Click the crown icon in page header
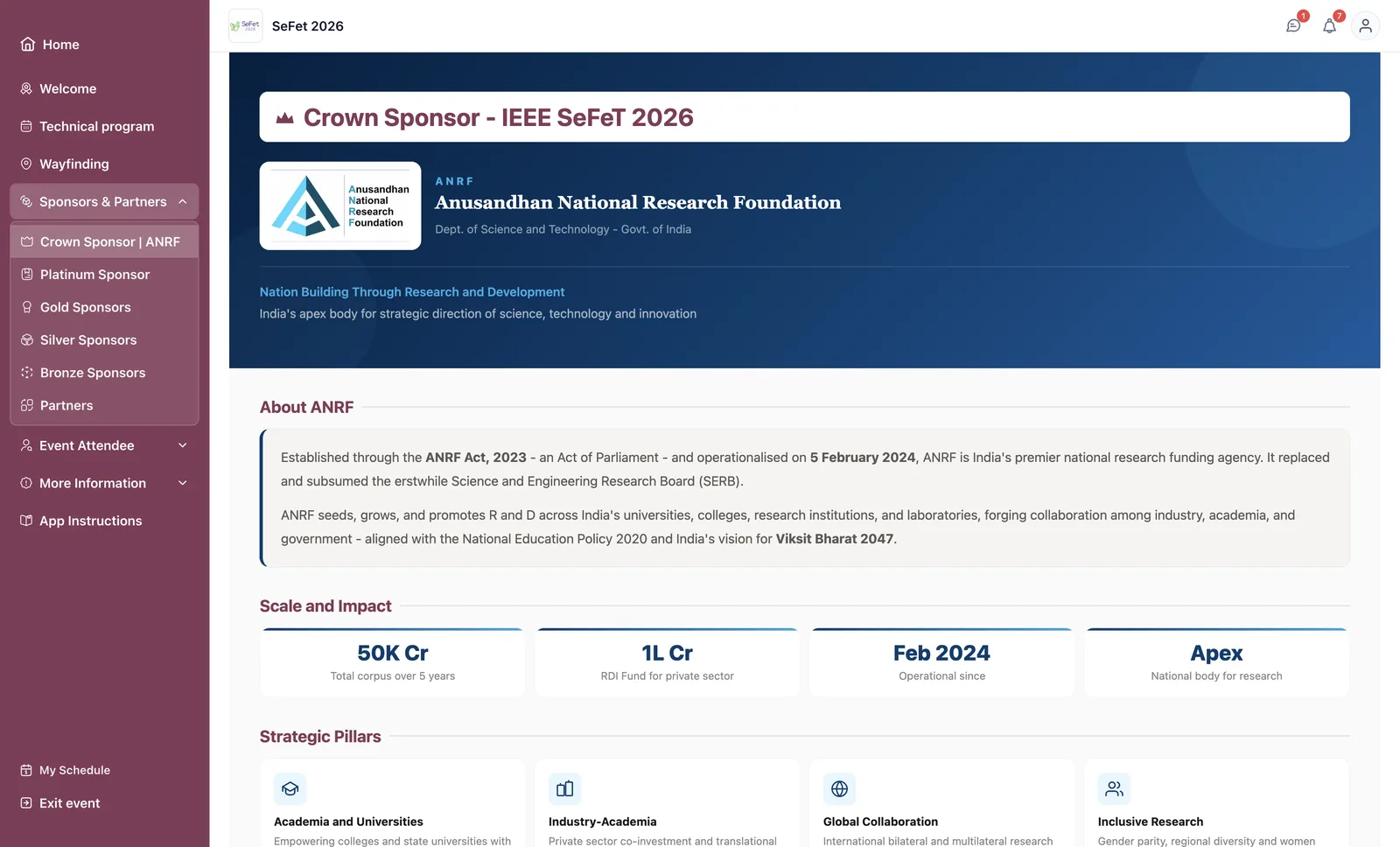The width and height of the screenshot is (1400, 847). 285,118
